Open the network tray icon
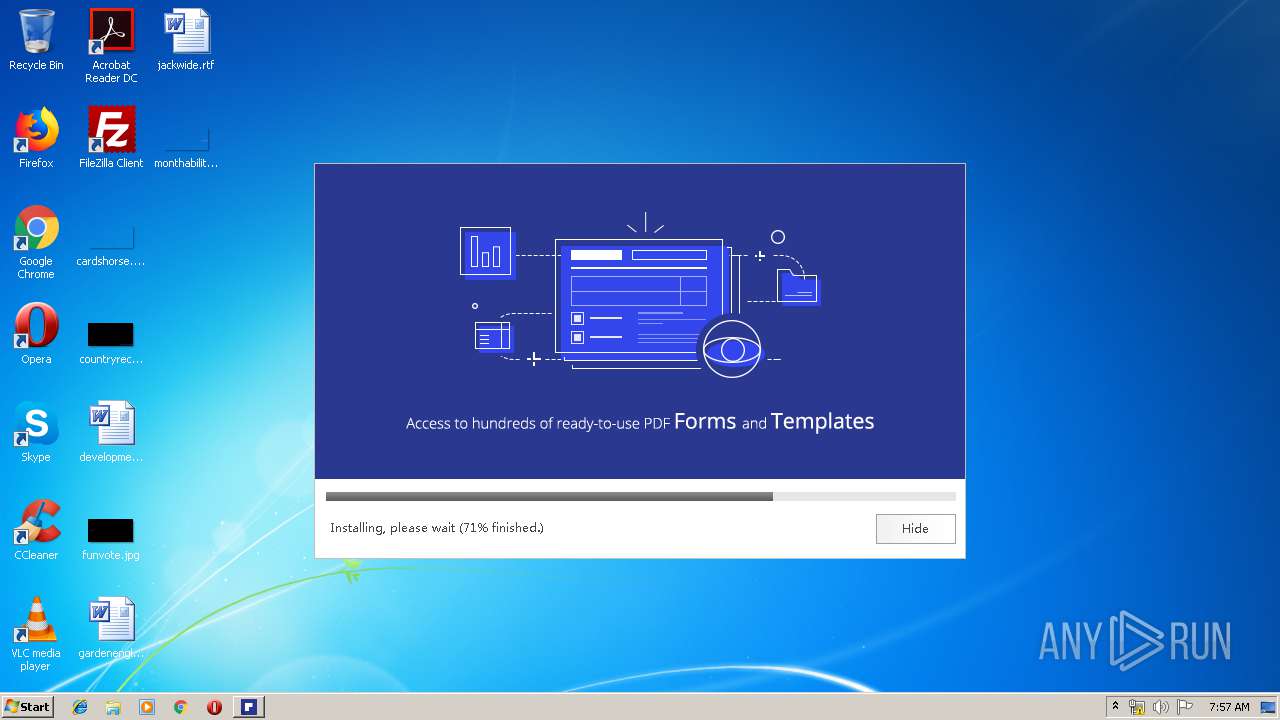 pyautogui.click(x=1137, y=707)
